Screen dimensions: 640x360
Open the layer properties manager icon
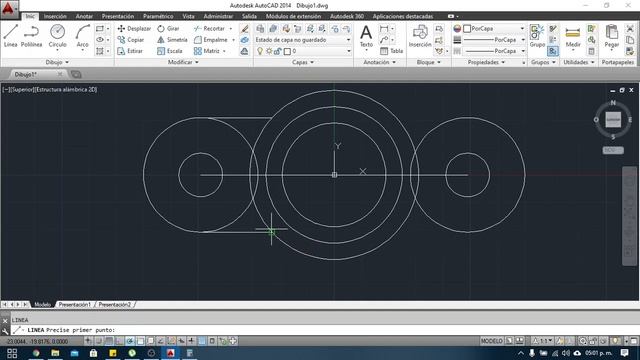point(260,29)
